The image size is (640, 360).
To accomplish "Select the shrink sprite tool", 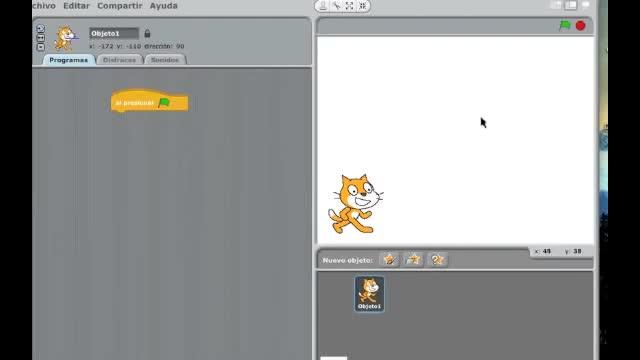I will [363, 6].
